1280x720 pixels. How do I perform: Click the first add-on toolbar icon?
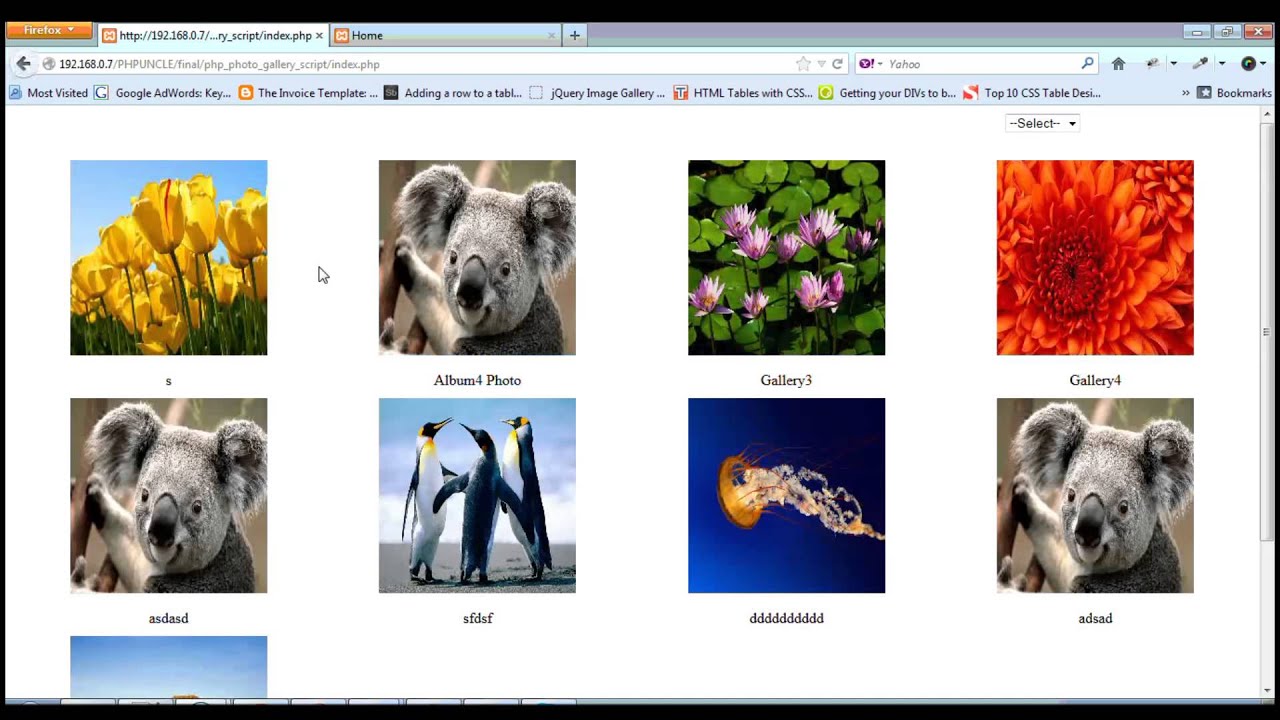(x=1153, y=64)
